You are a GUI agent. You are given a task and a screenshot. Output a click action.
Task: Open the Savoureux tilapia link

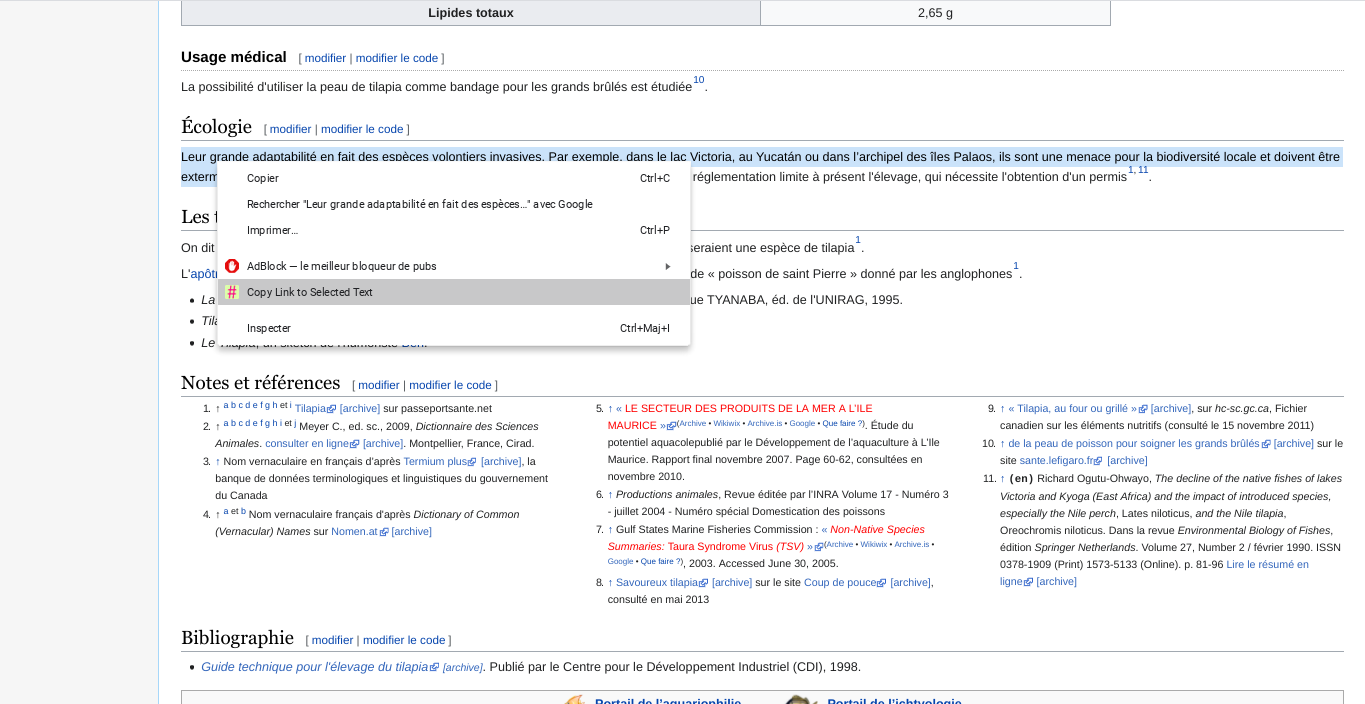click(x=662, y=582)
